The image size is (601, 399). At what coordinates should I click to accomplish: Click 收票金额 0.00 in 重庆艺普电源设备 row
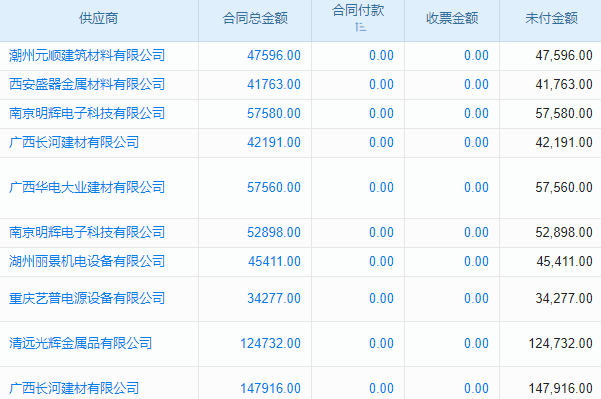[476, 298]
